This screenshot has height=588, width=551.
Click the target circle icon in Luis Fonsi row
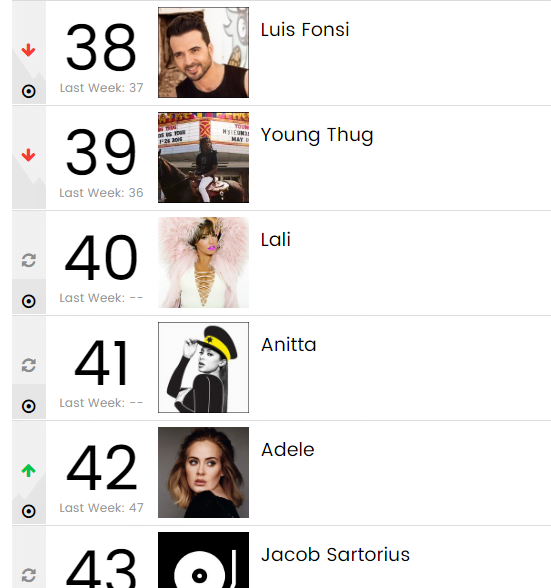[x=29, y=91]
